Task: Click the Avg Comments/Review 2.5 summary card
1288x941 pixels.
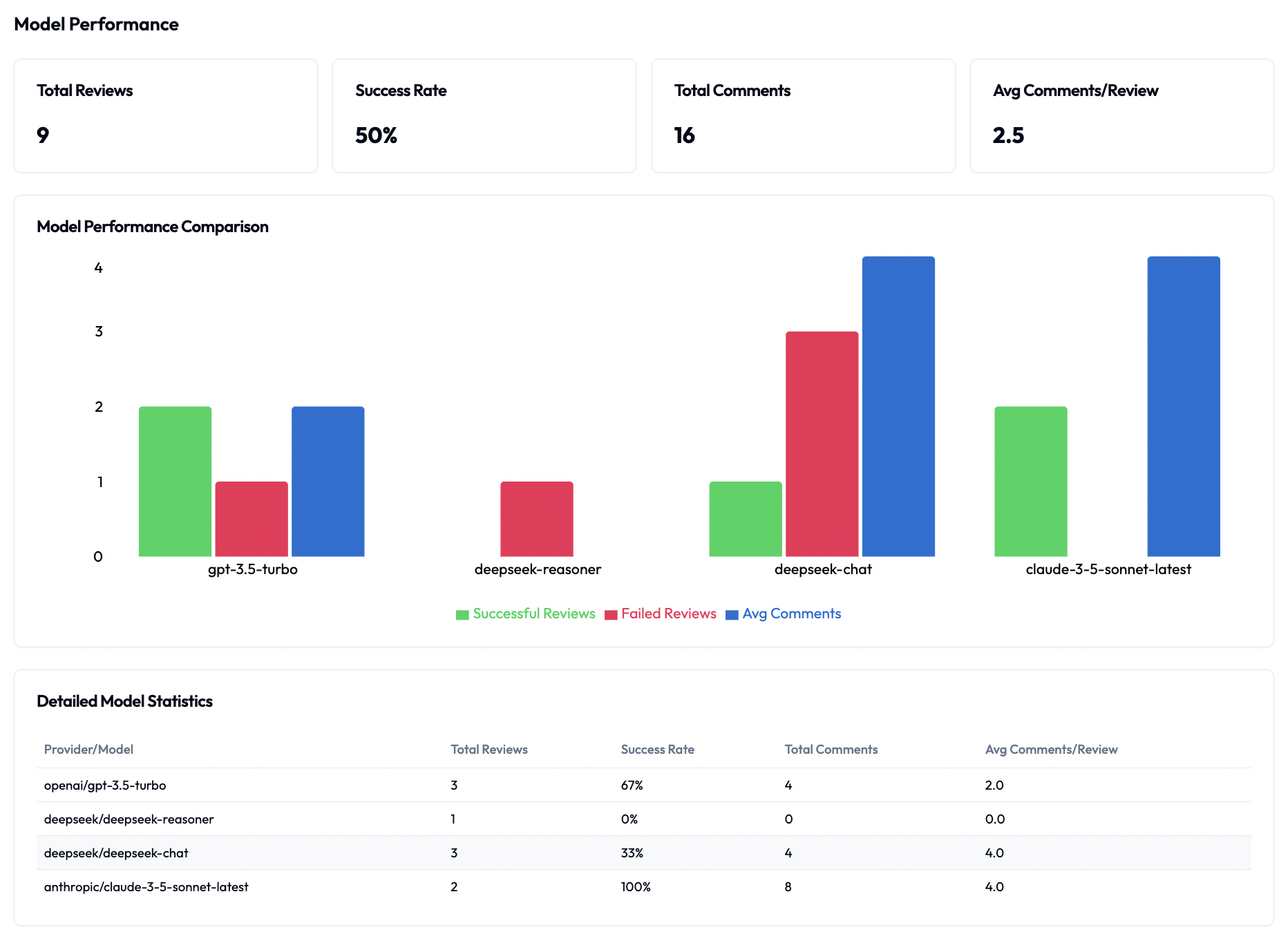Action: (x=1122, y=115)
